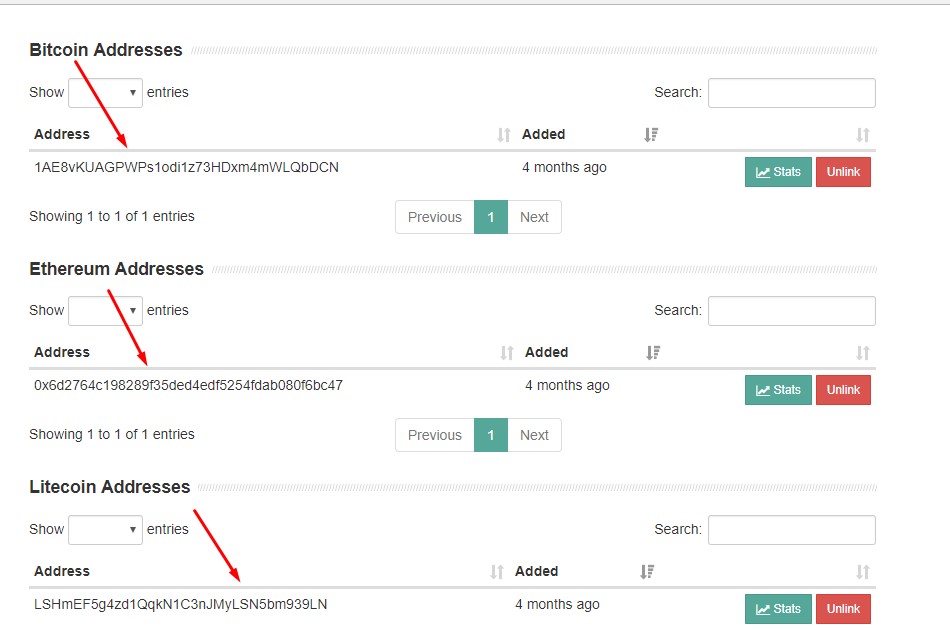950x630 pixels.
Task: Sort Litecoin table by Added column icon
Action: [x=646, y=572]
